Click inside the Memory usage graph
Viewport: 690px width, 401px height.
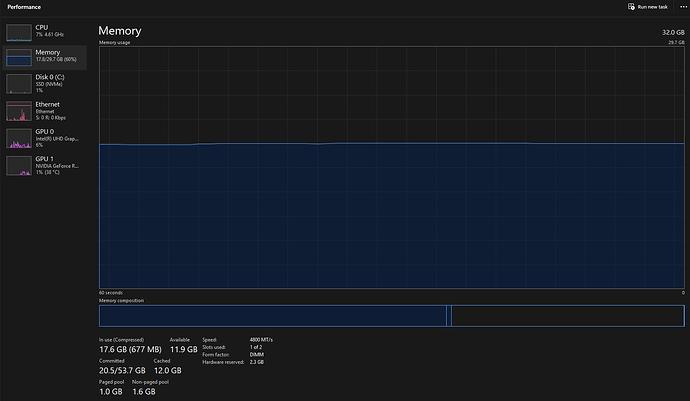point(392,167)
